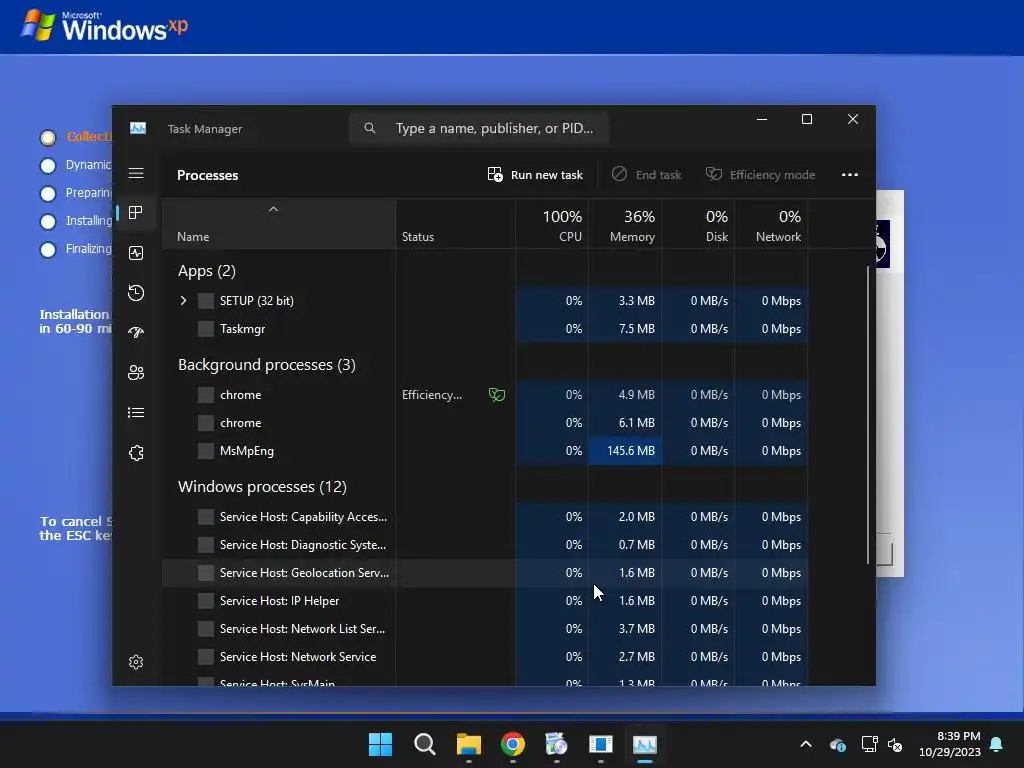Image resolution: width=1024 pixels, height=768 pixels.
Task: Select Service Host: Diagnostic System row
Action: [x=485, y=545]
